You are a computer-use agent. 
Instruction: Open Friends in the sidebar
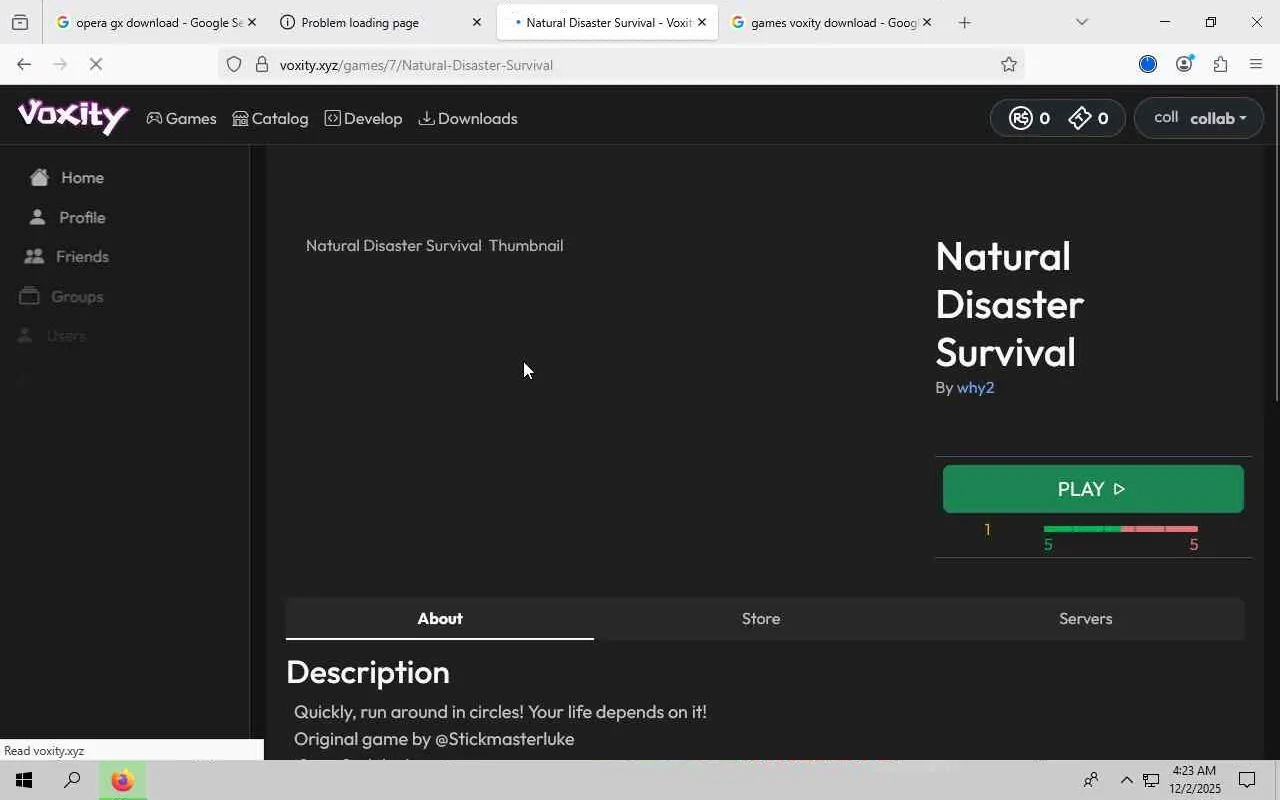pyautogui.click(x=67, y=257)
